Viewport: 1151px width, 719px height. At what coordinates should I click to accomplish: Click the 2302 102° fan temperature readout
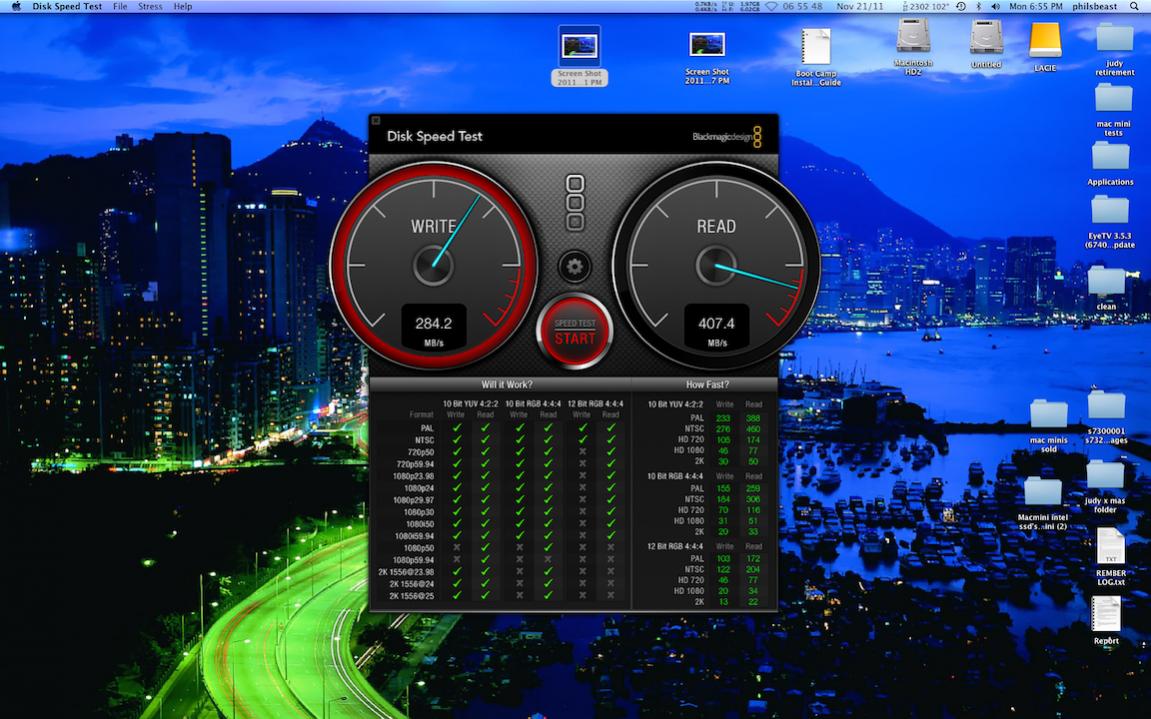[926, 6]
